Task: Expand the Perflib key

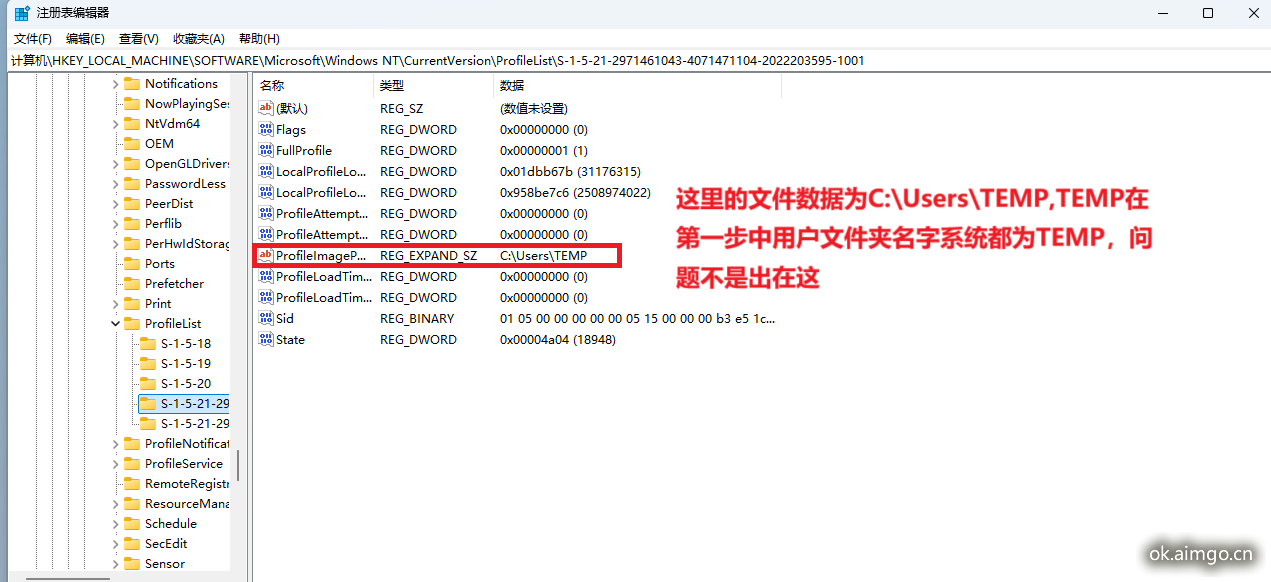Action: point(115,224)
